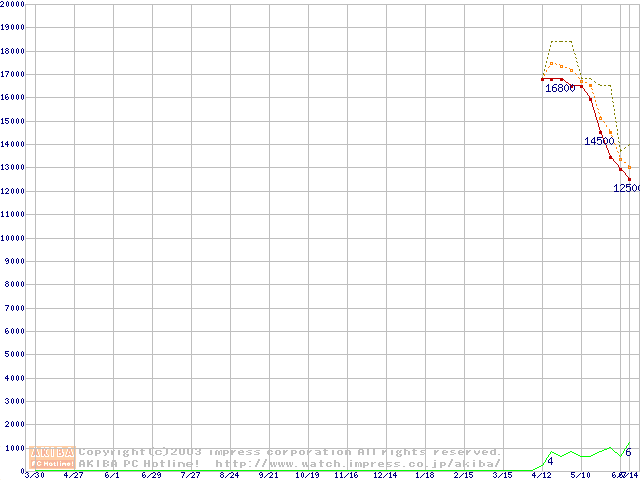Click last red marker at the line's end
This screenshot has width=640, height=480.
(630, 179)
